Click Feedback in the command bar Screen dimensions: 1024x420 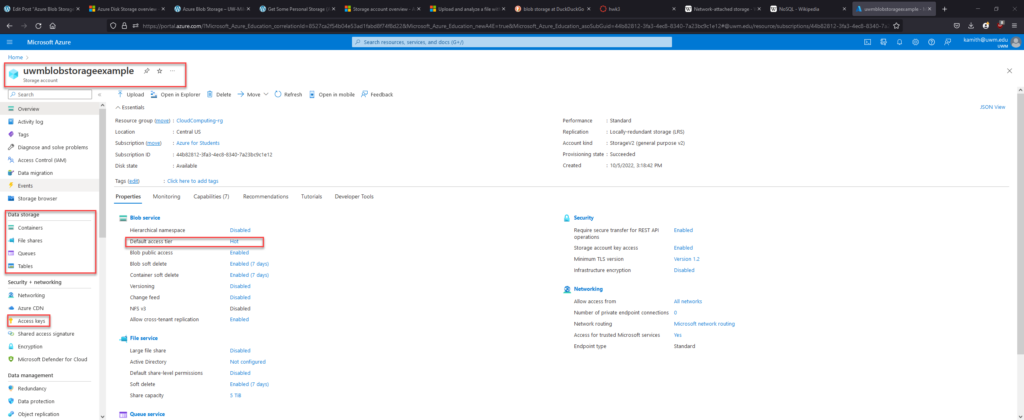pos(377,94)
